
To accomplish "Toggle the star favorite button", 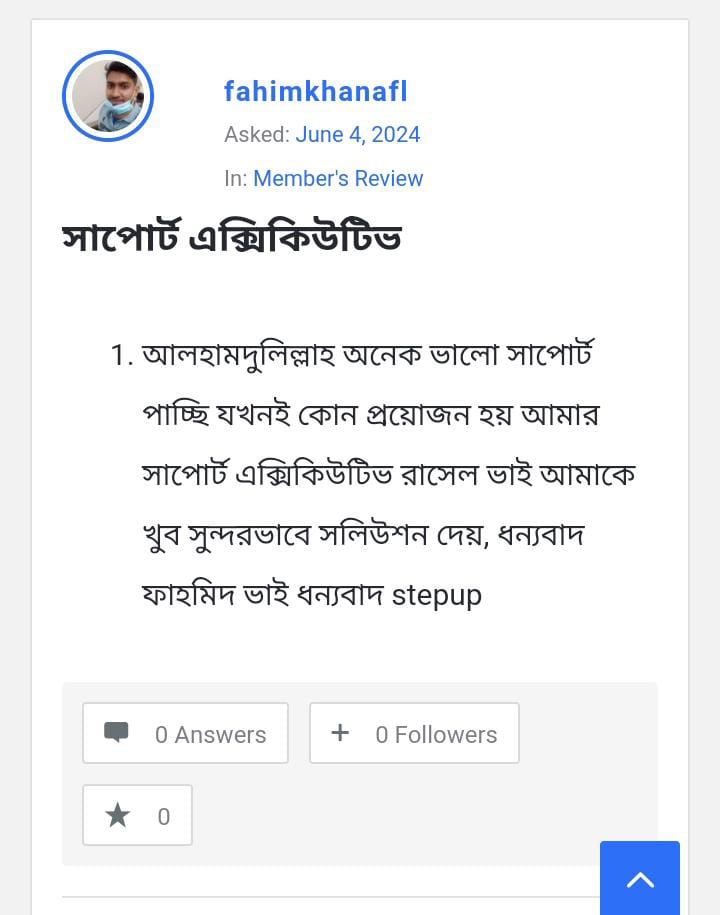I will coord(137,815).
